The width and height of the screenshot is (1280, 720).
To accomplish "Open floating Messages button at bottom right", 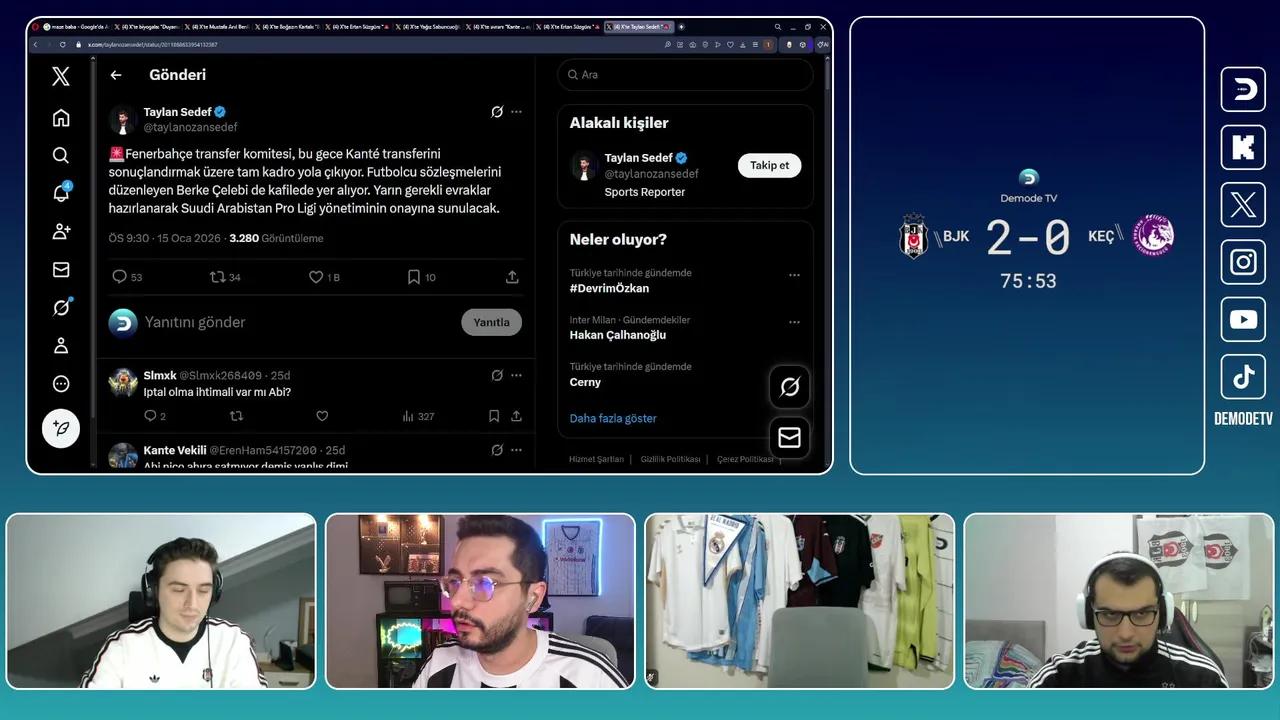I will pyautogui.click(x=790, y=437).
